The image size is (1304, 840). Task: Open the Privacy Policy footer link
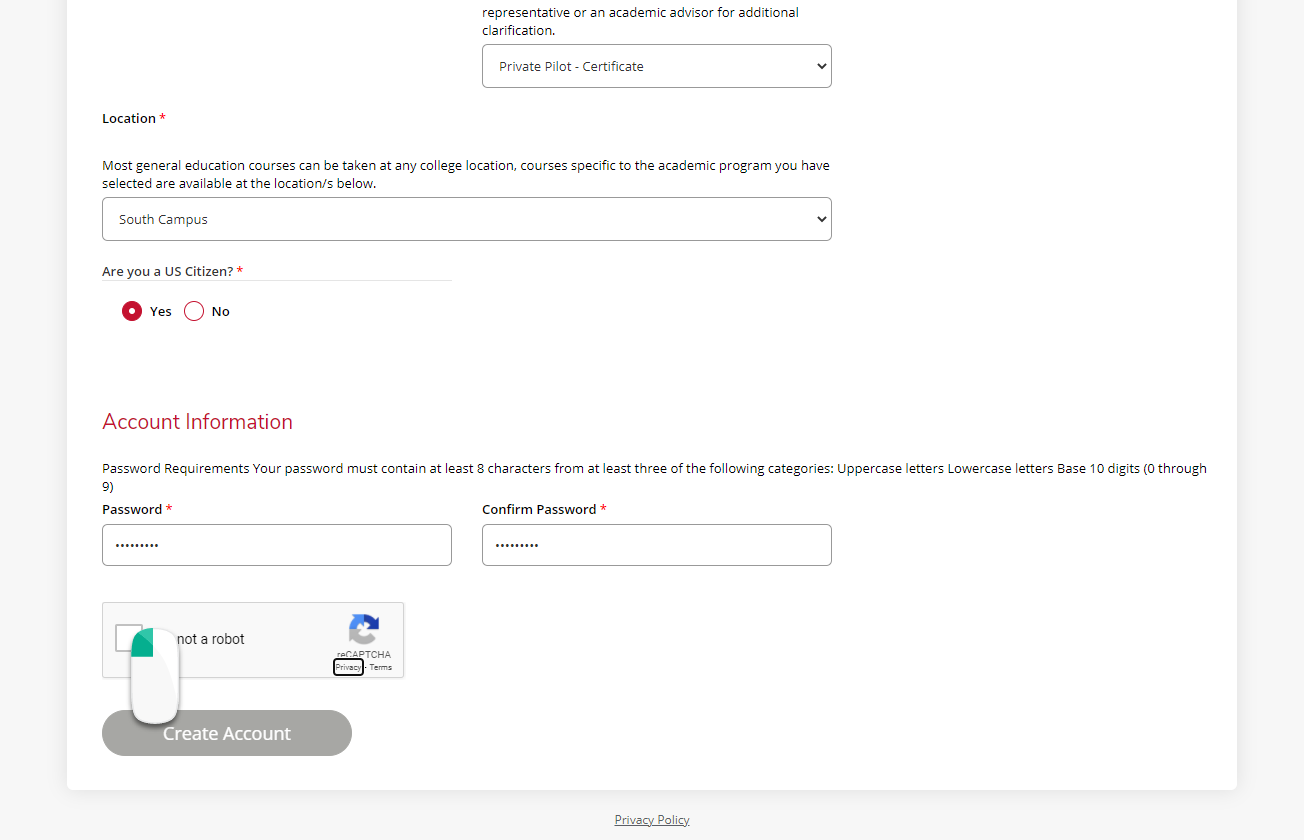(651, 819)
